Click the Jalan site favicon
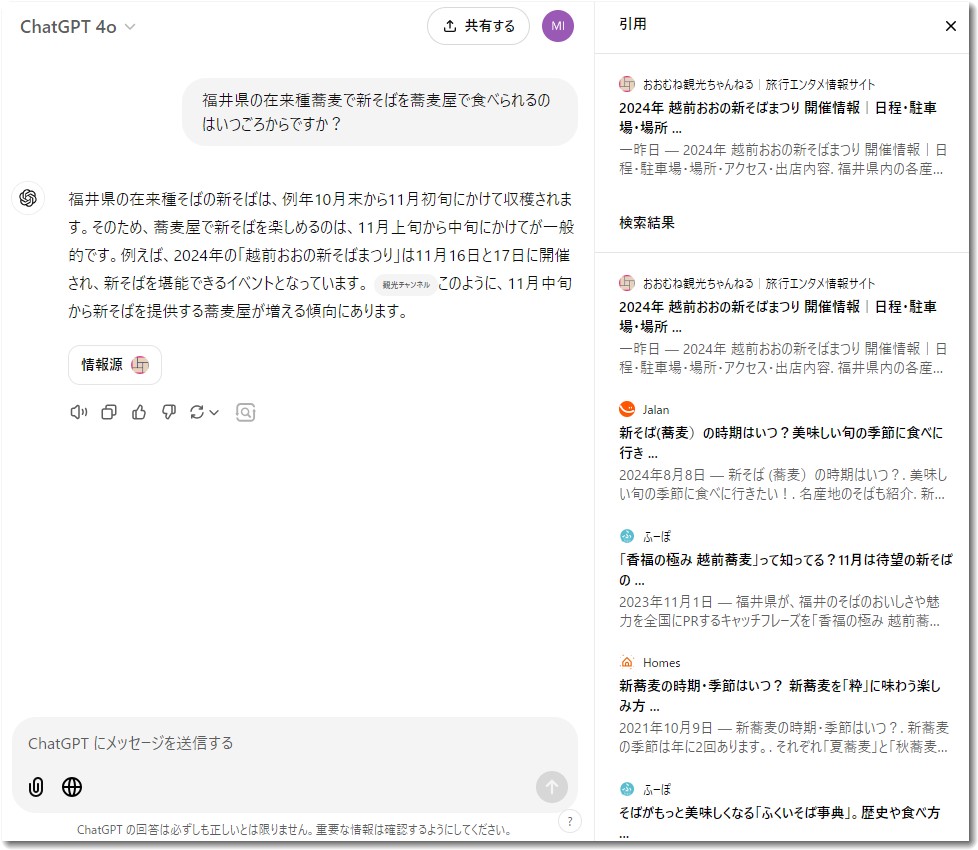 pos(627,409)
